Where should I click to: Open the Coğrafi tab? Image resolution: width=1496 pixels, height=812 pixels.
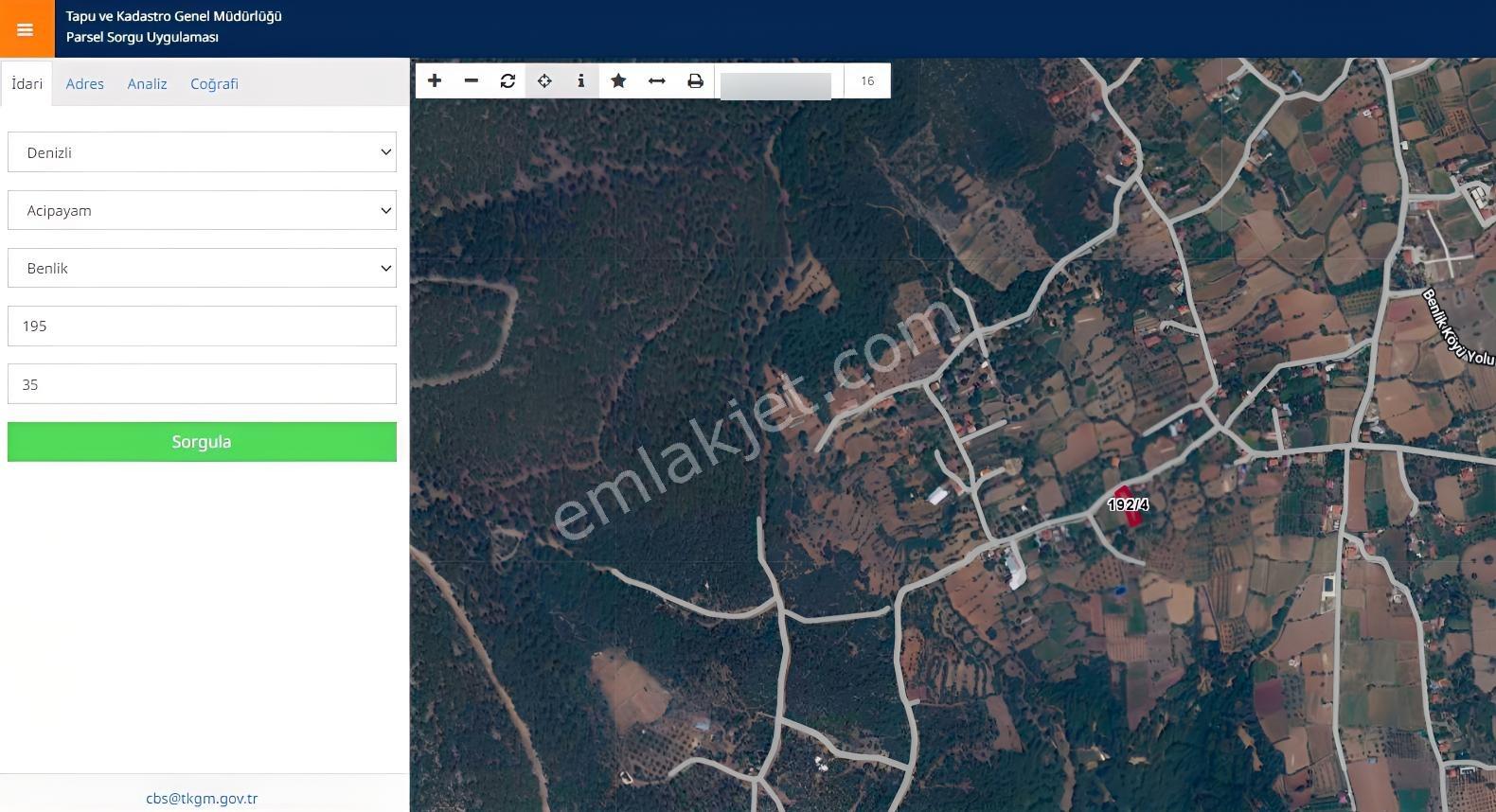[x=214, y=83]
